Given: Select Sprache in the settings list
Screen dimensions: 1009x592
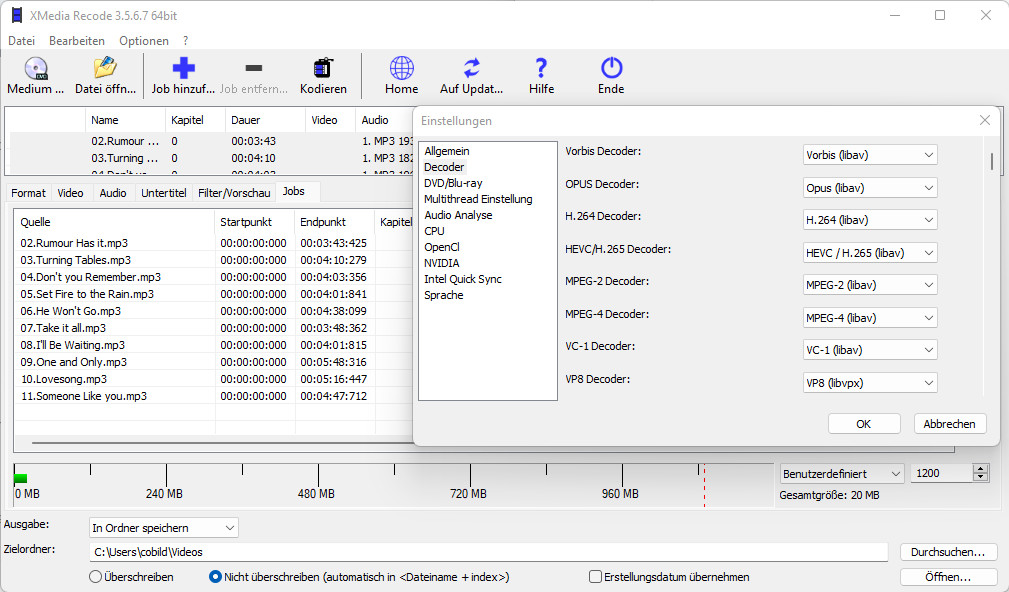Looking at the screenshot, I should pyautogui.click(x=443, y=294).
